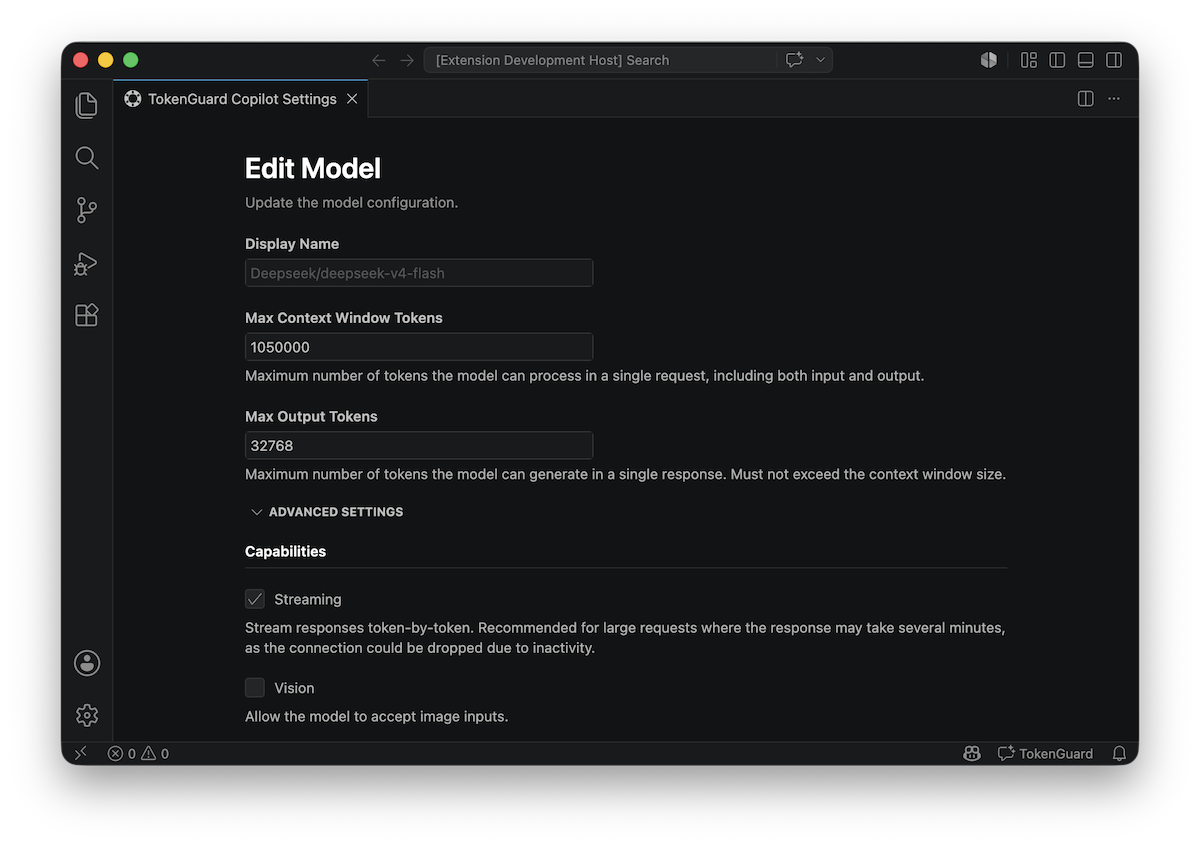Open the Run and Debug view

(87, 263)
